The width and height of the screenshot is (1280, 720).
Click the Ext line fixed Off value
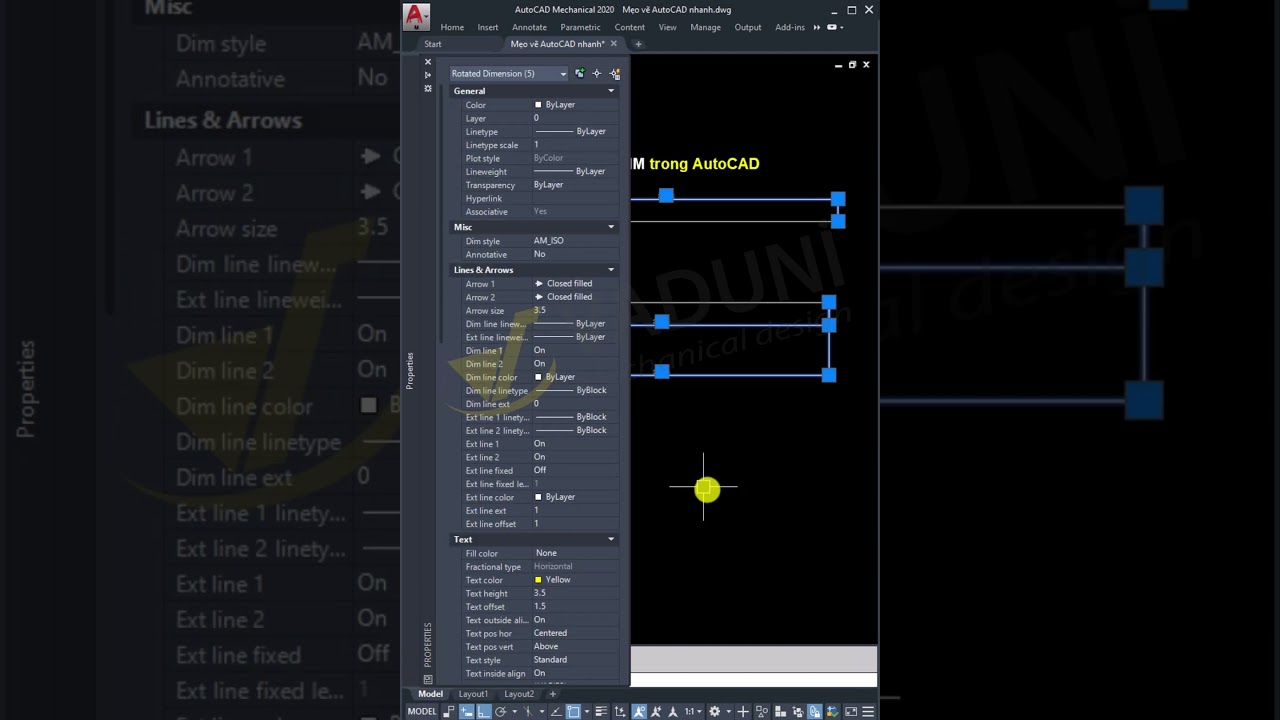[576, 470]
